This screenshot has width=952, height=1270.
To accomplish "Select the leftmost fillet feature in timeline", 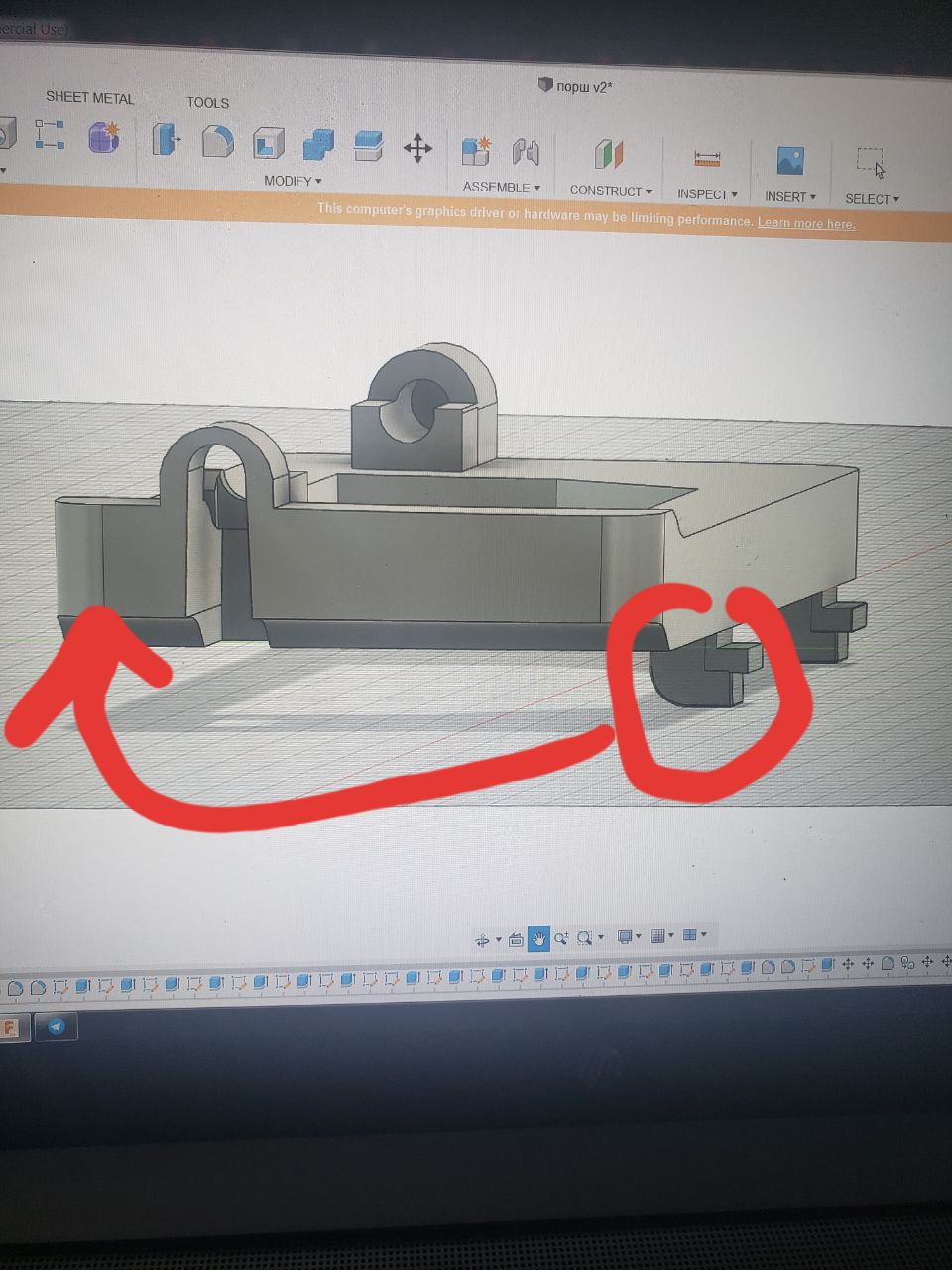I will (x=16, y=988).
